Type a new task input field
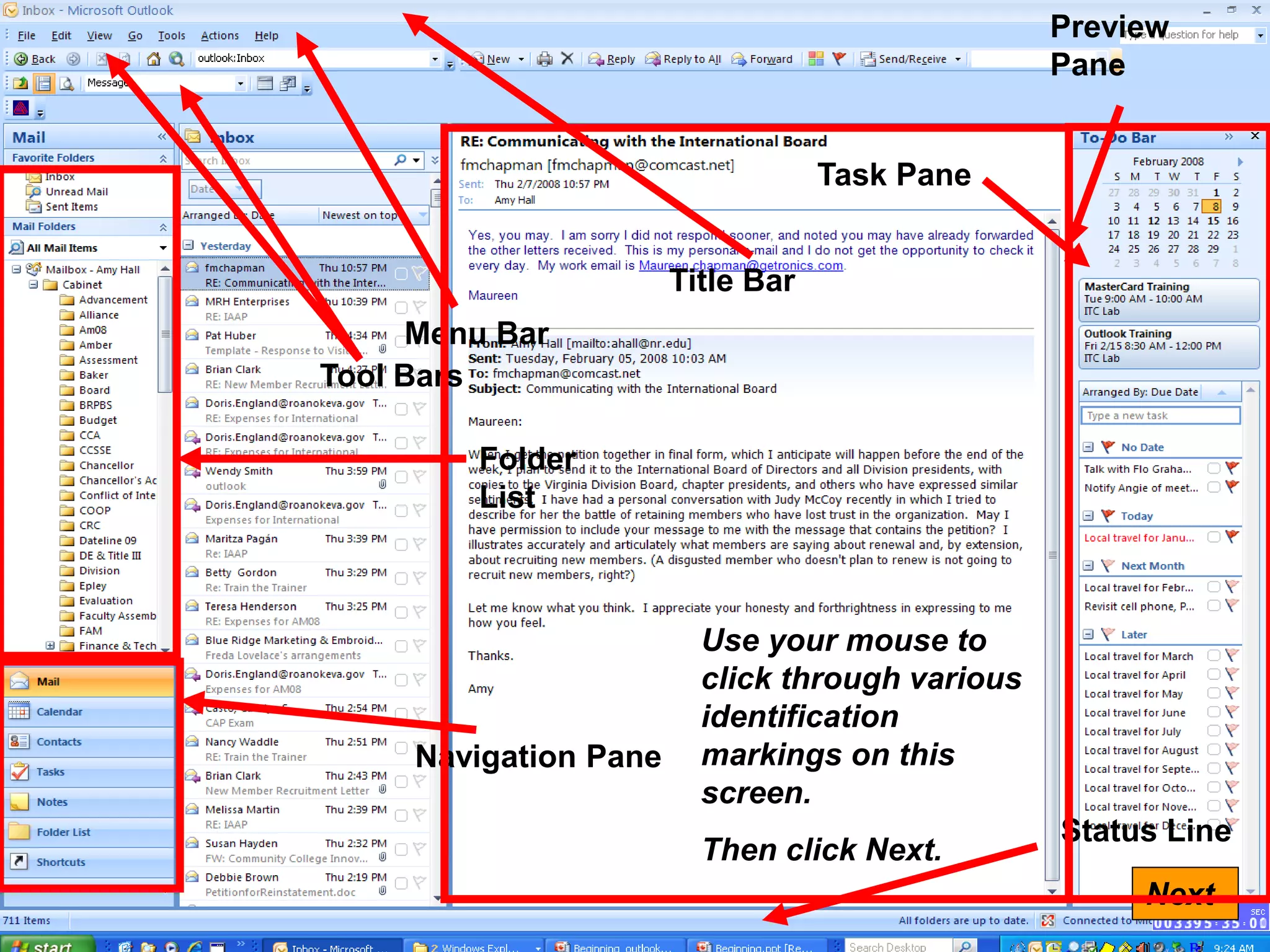The height and width of the screenshot is (952, 1270). (1160, 416)
